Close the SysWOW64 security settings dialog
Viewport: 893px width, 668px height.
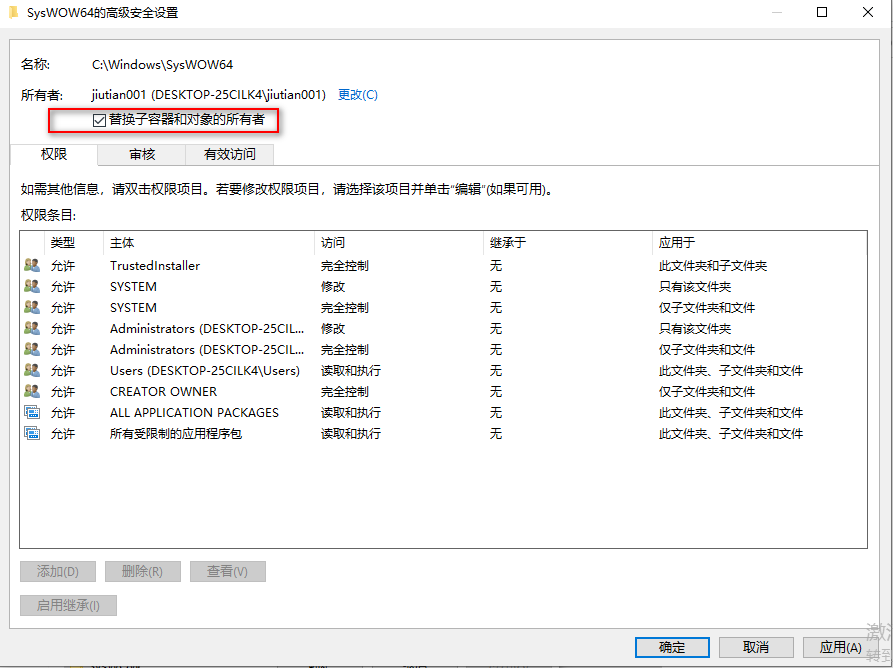[x=868, y=12]
